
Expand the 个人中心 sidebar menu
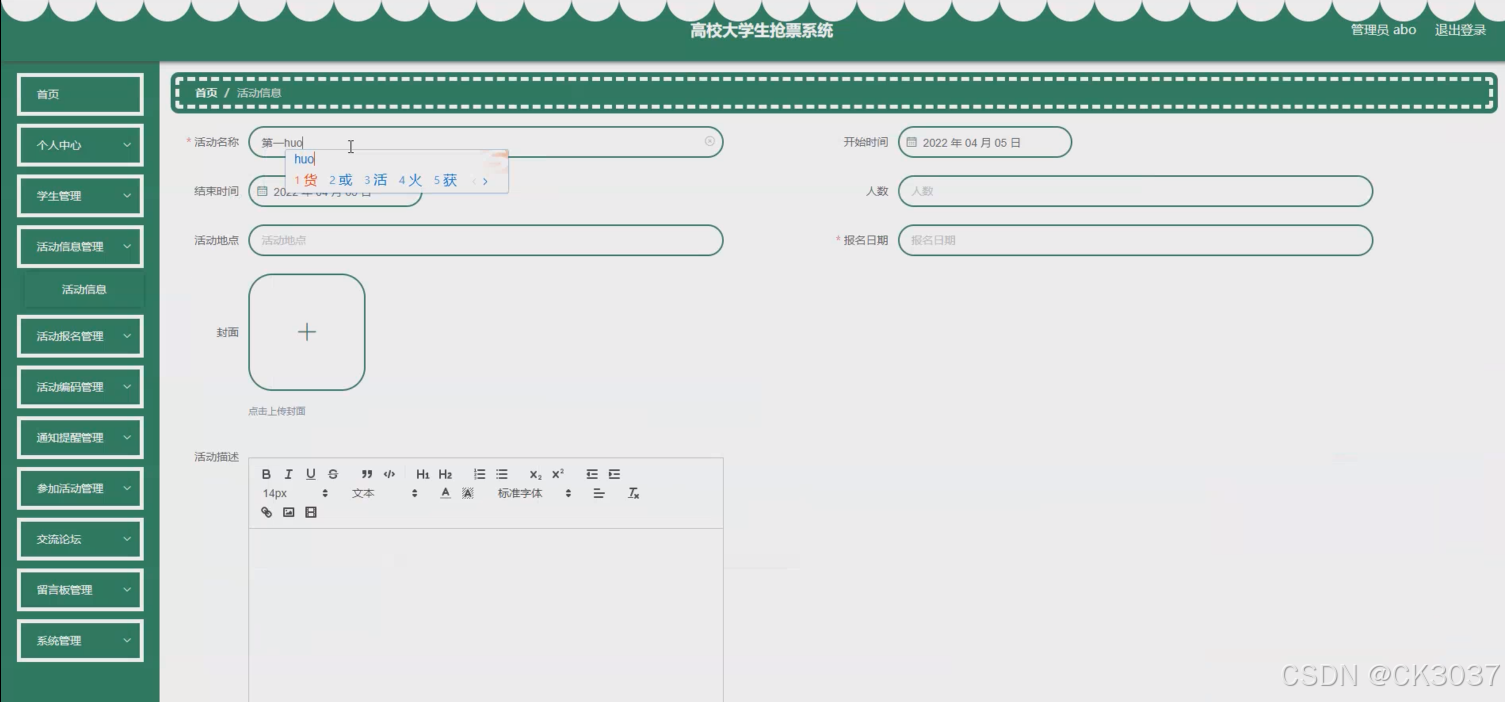(81, 145)
